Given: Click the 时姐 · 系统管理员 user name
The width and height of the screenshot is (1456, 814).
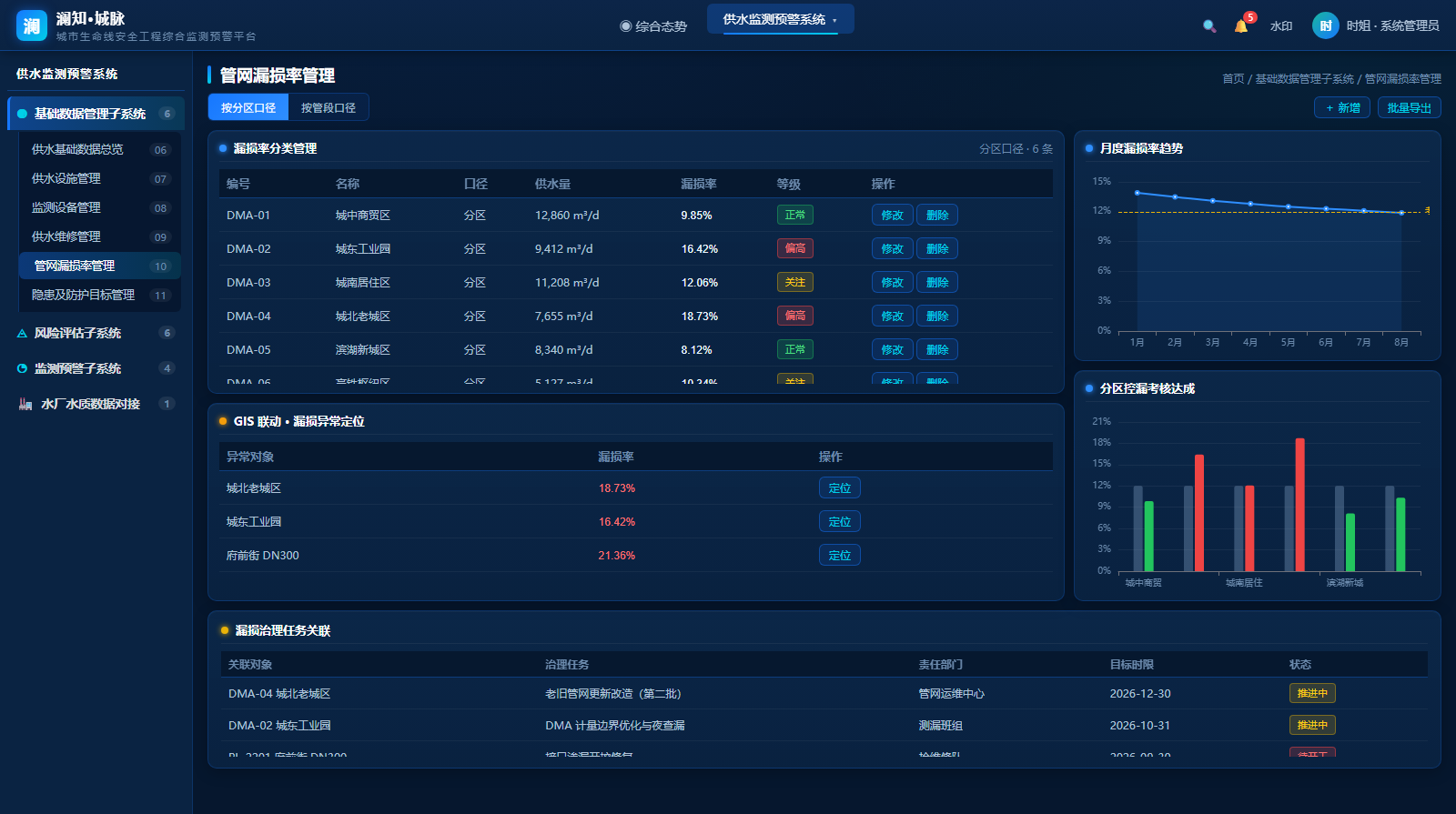Looking at the screenshot, I should point(1393,26).
